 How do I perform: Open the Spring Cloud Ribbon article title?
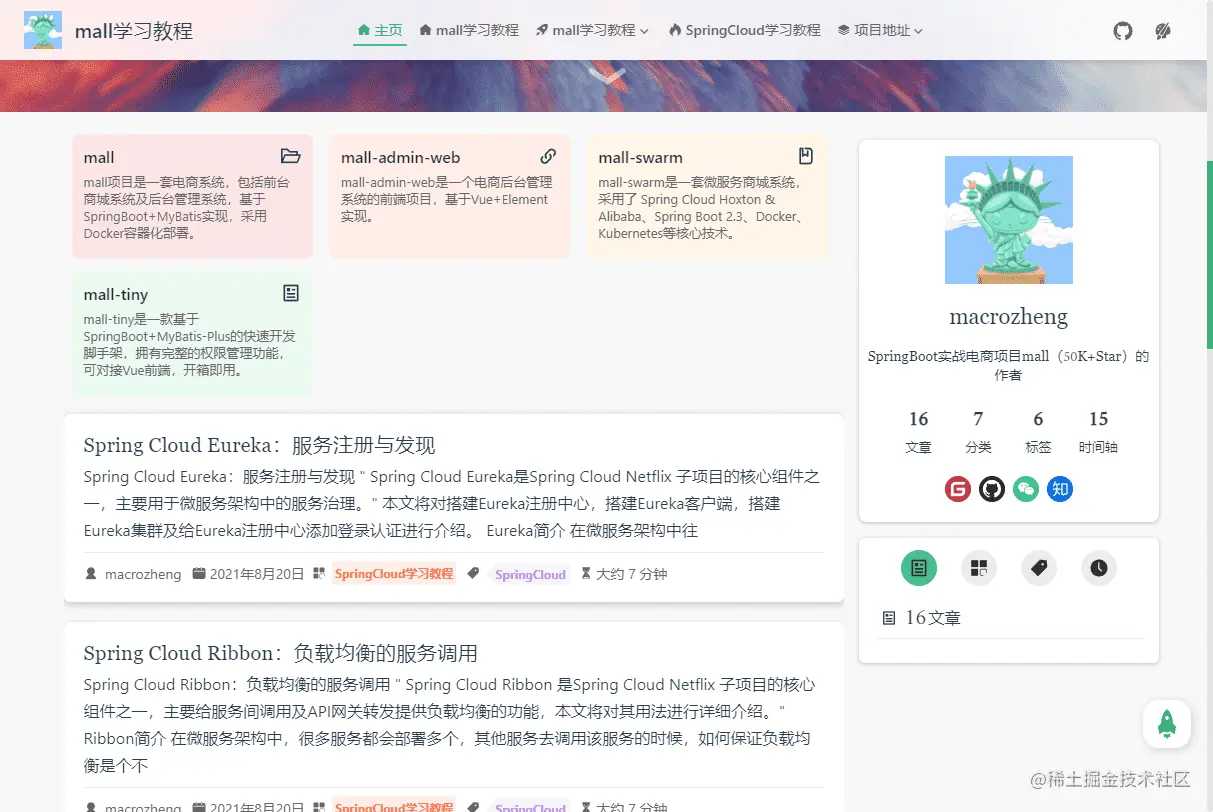pyautogui.click(x=280, y=653)
